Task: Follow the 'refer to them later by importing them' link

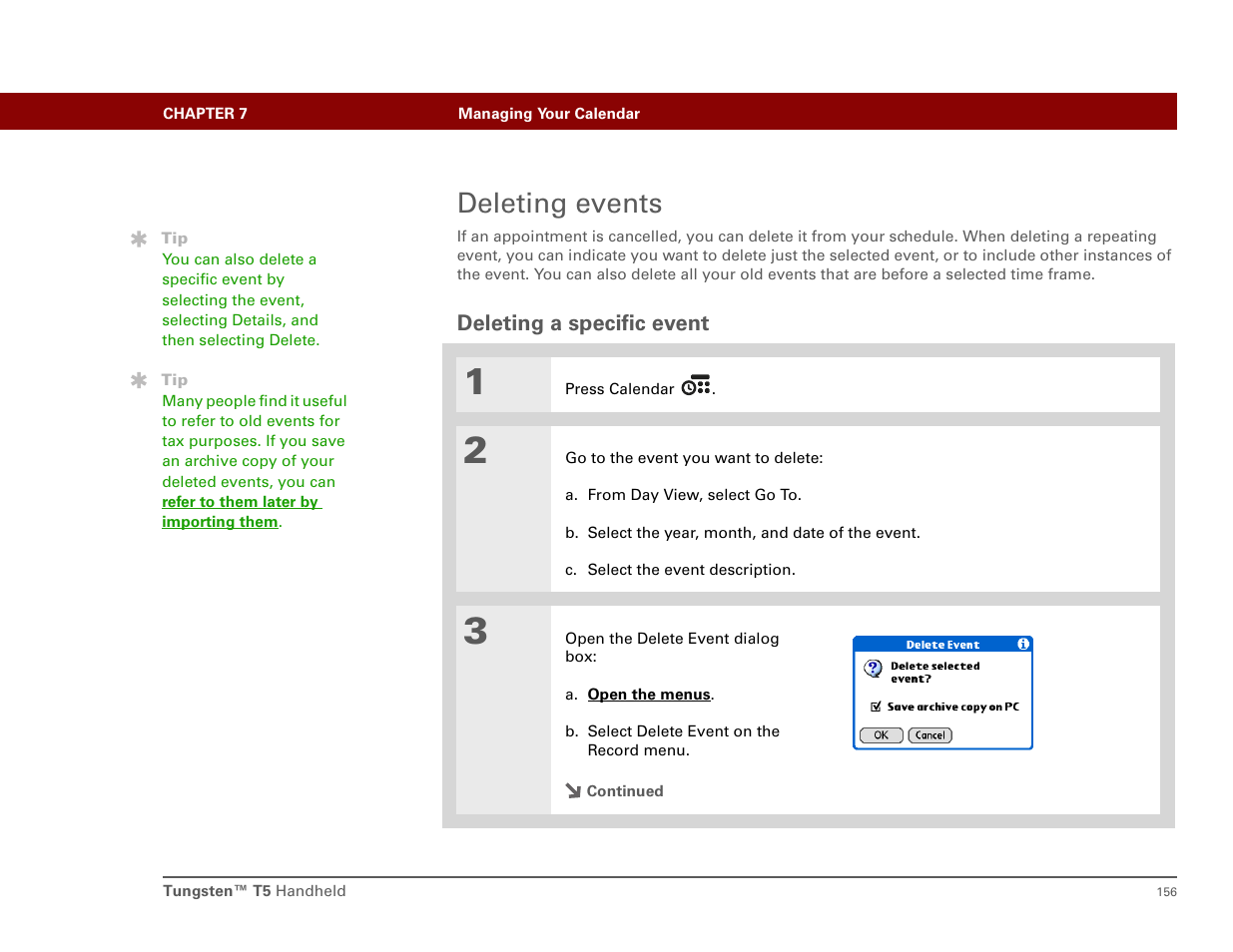Action: coord(241,512)
